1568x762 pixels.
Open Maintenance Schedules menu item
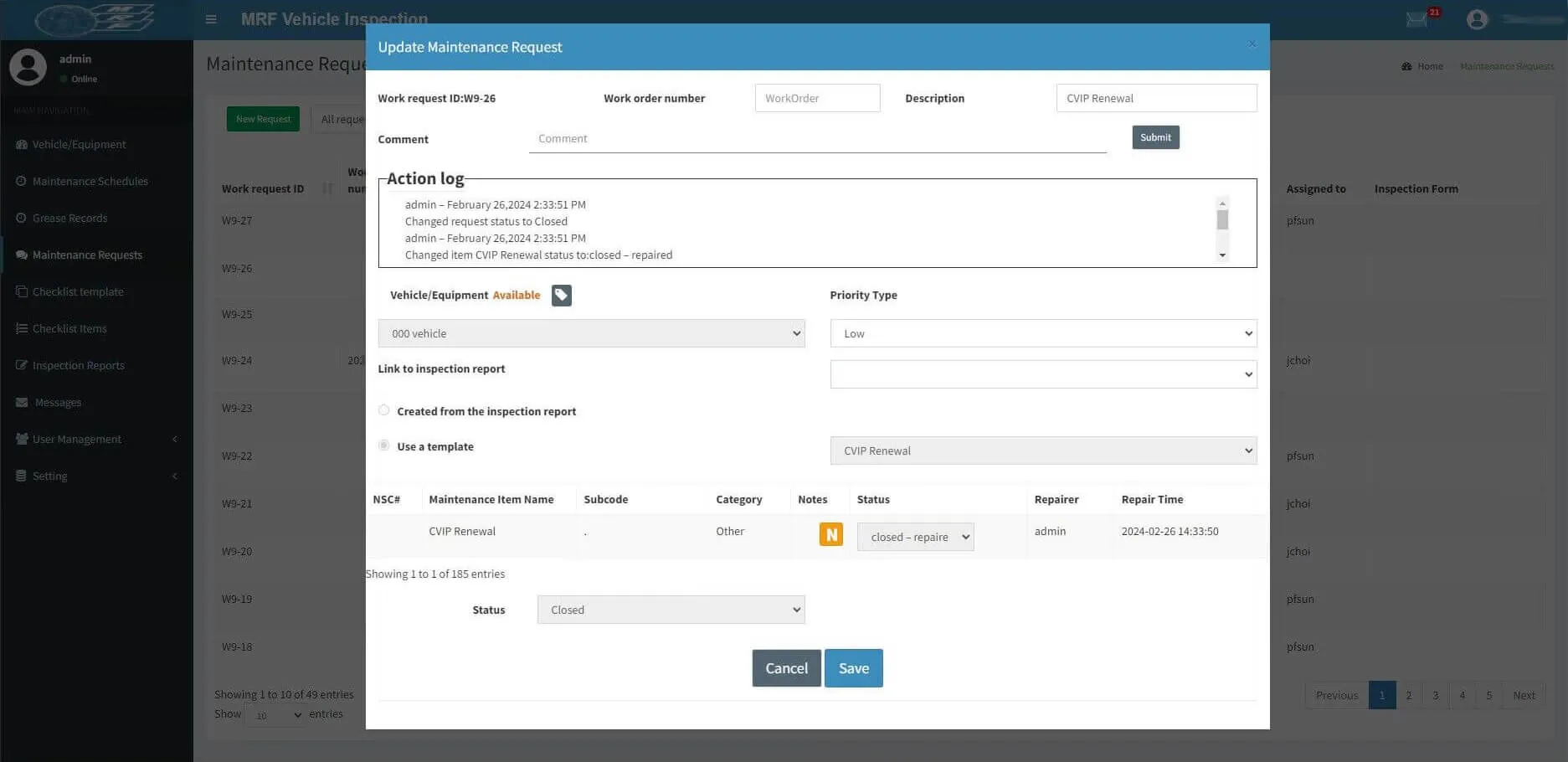pos(90,181)
